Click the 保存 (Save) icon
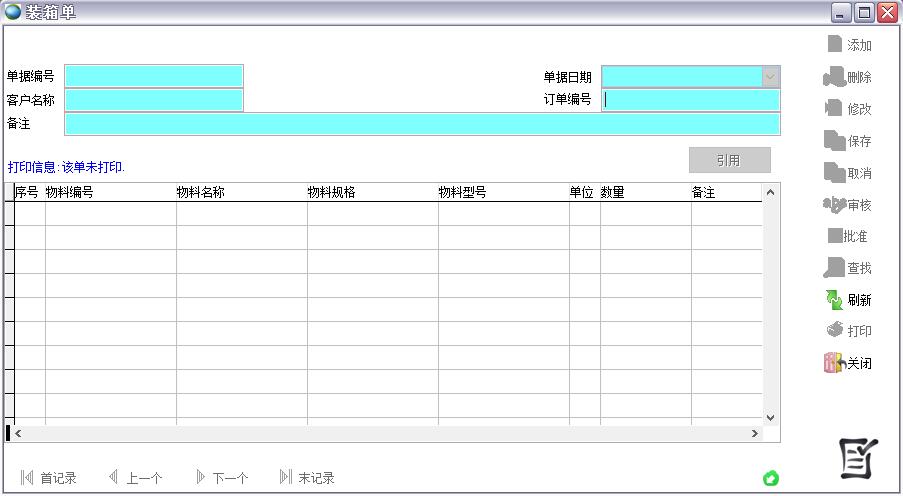903x496 pixels. pyautogui.click(x=834, y=140)
